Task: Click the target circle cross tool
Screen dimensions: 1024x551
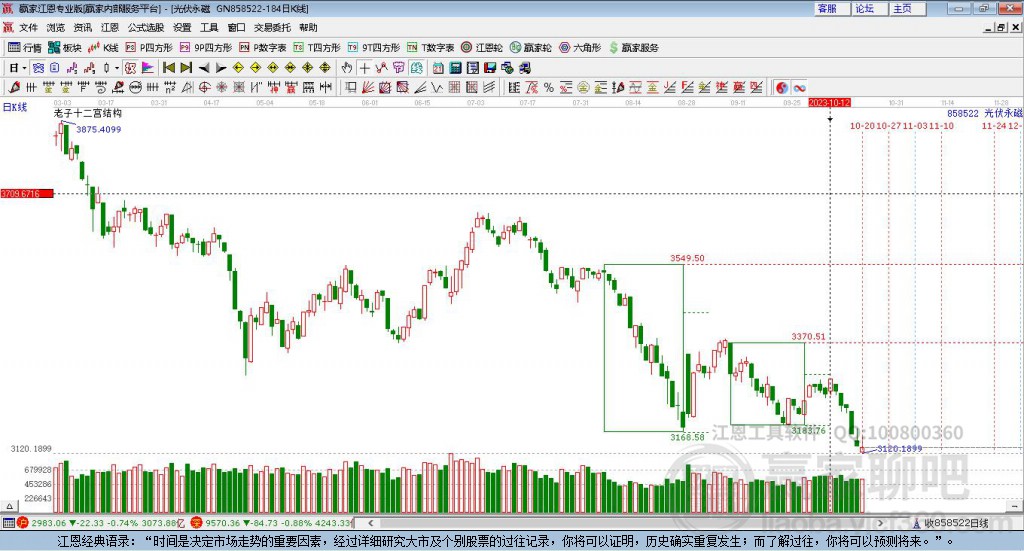Action: point(204,87)
